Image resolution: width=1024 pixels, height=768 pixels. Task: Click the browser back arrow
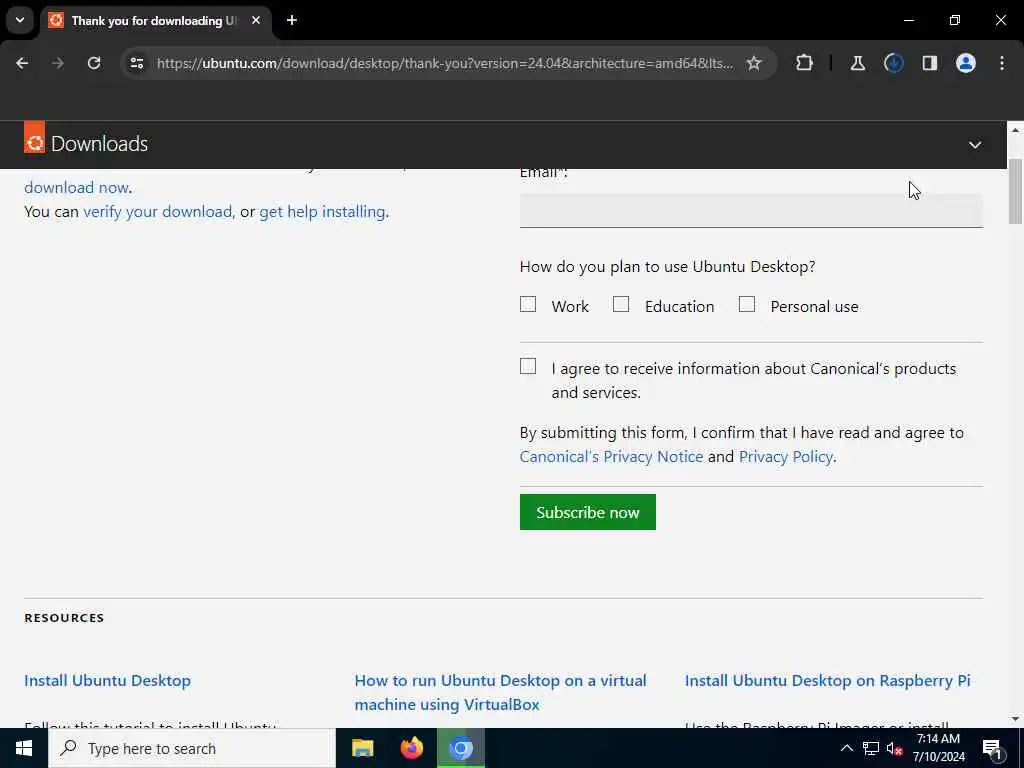[22, 63]
